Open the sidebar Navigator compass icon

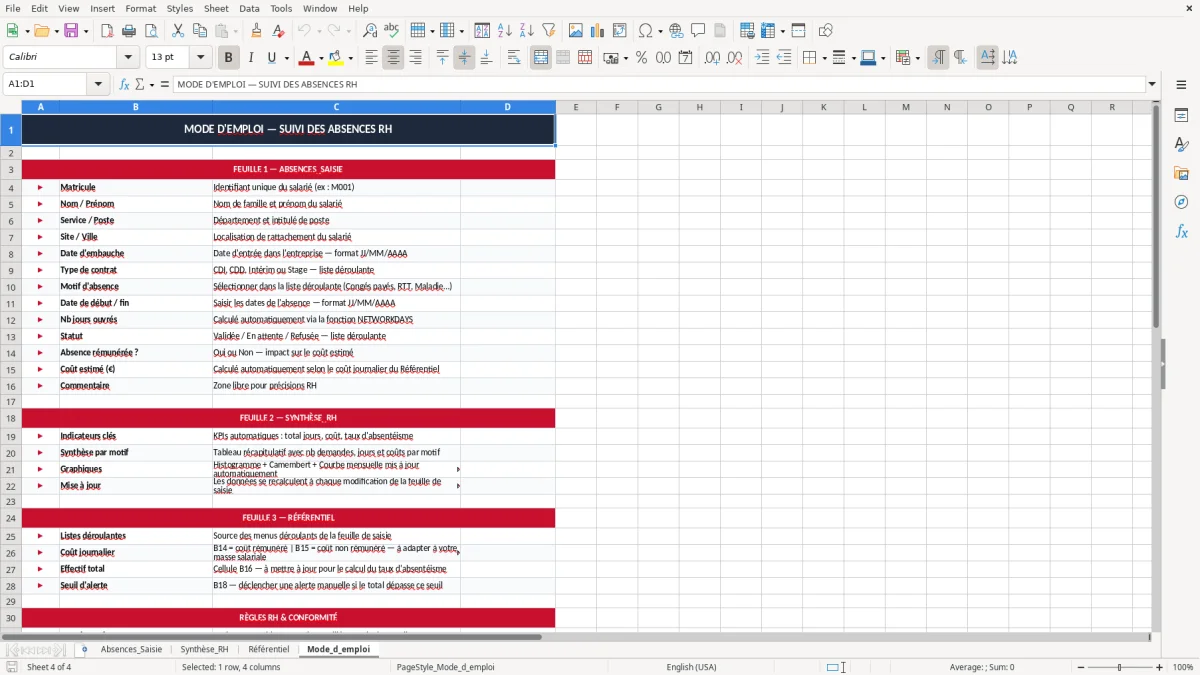point(1181,202)
